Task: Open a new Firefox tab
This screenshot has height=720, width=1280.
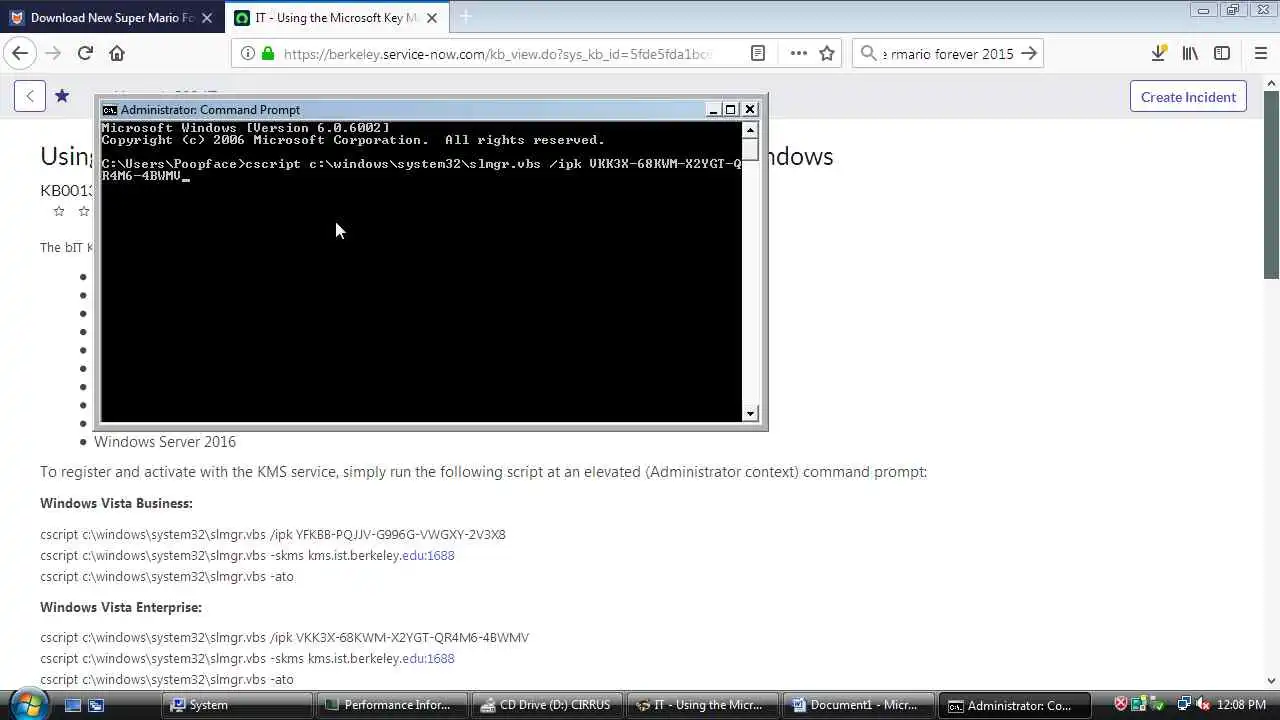Action: (x=465, y=17)
